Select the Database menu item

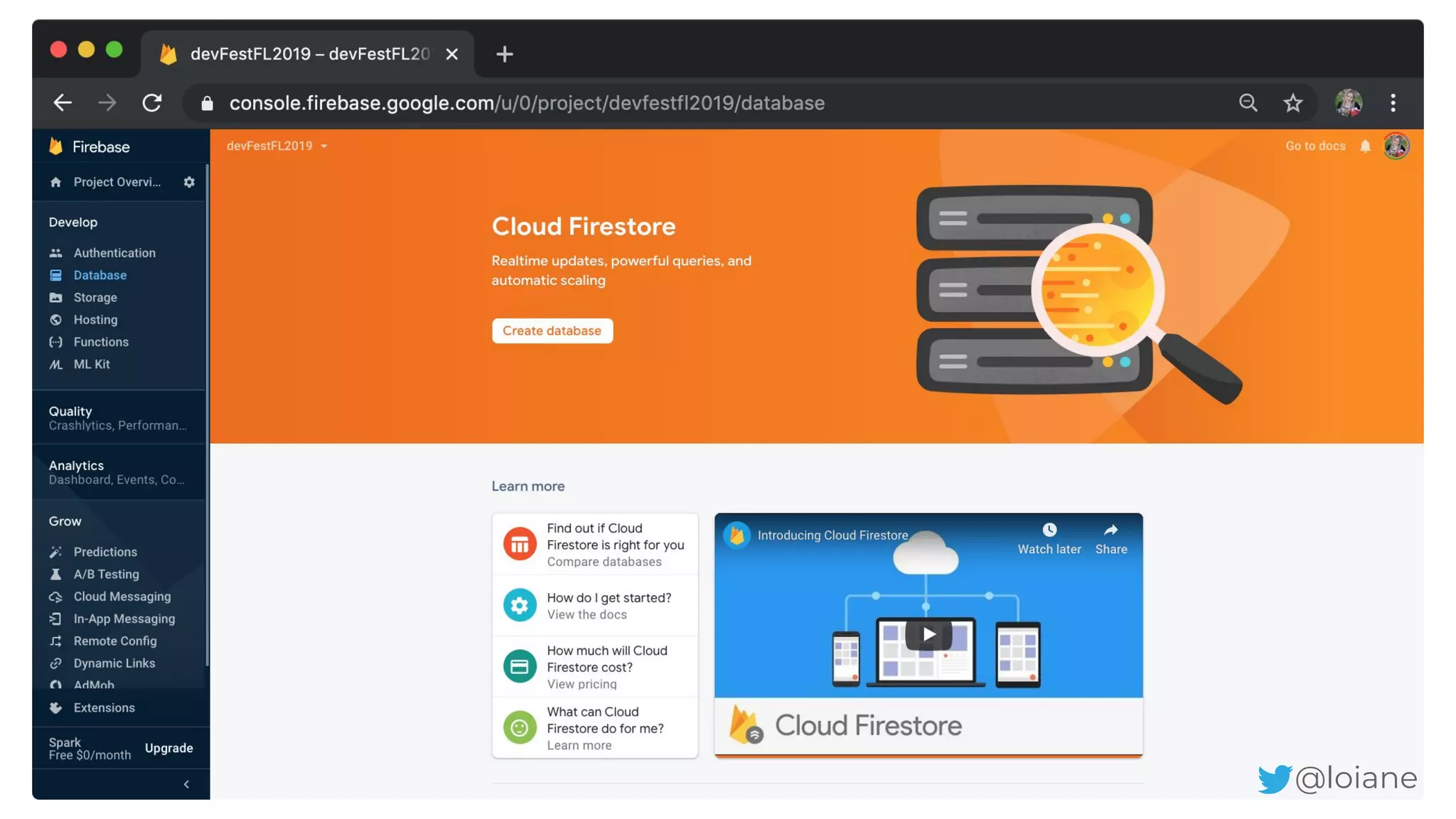(100, 275)
